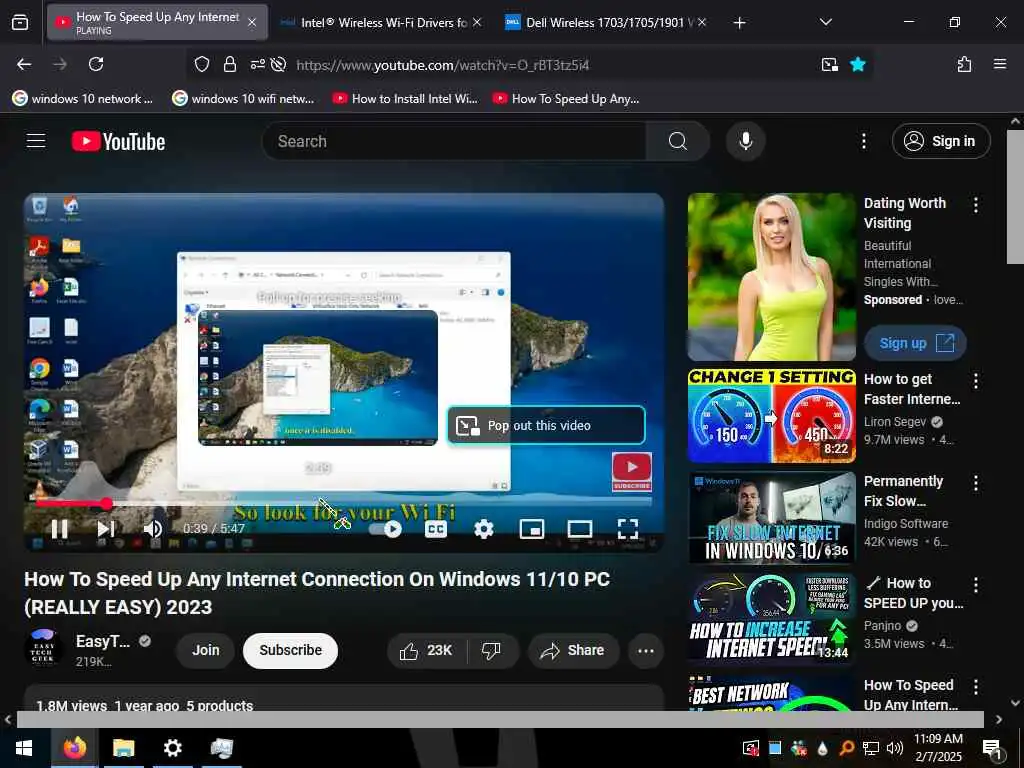Screen dimensions: 1024x768
Task: Open Settings gear on taskbar
Action: [172, 748]
